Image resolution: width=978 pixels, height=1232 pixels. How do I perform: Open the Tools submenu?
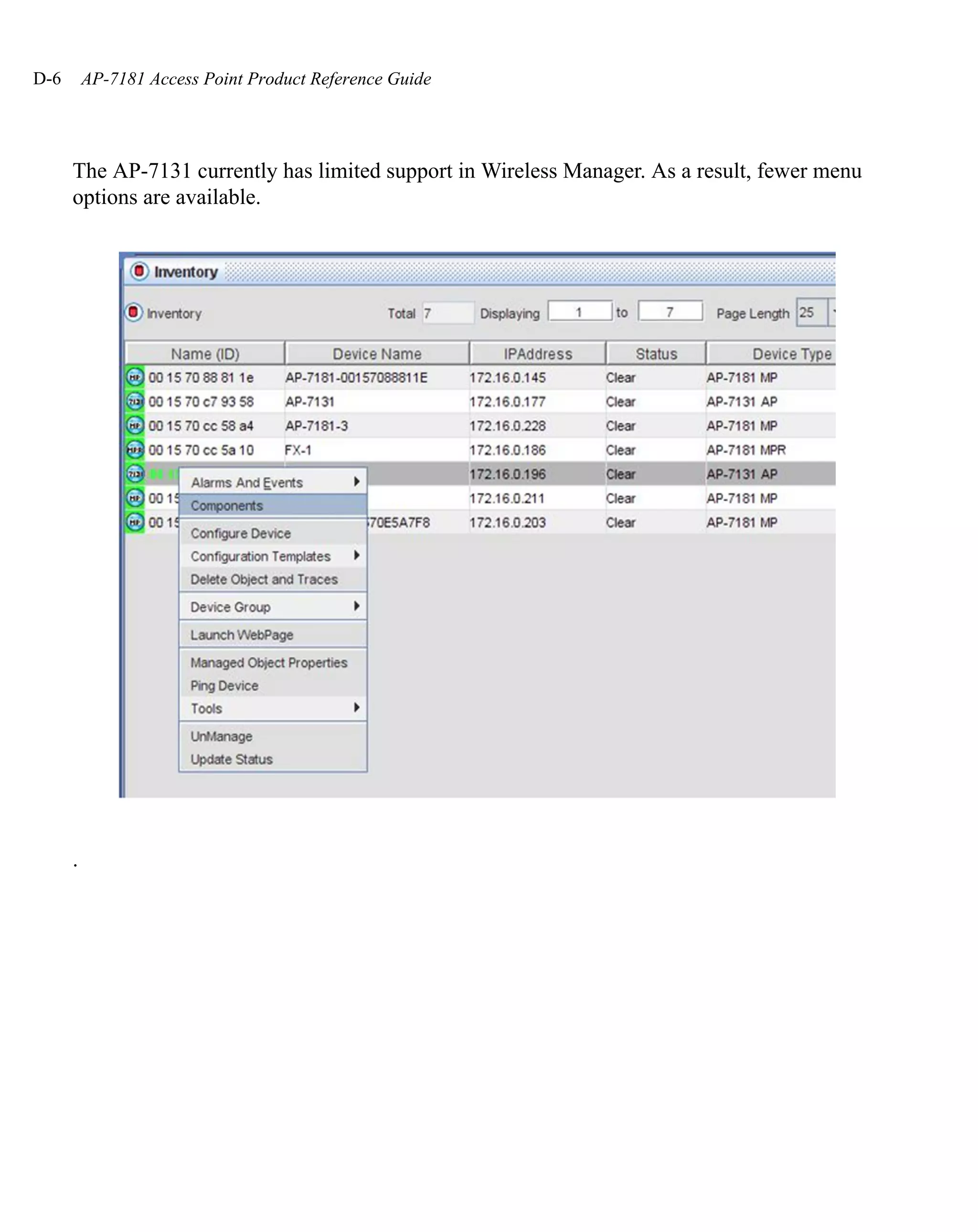pyautogui.click(x=273, y=708)
